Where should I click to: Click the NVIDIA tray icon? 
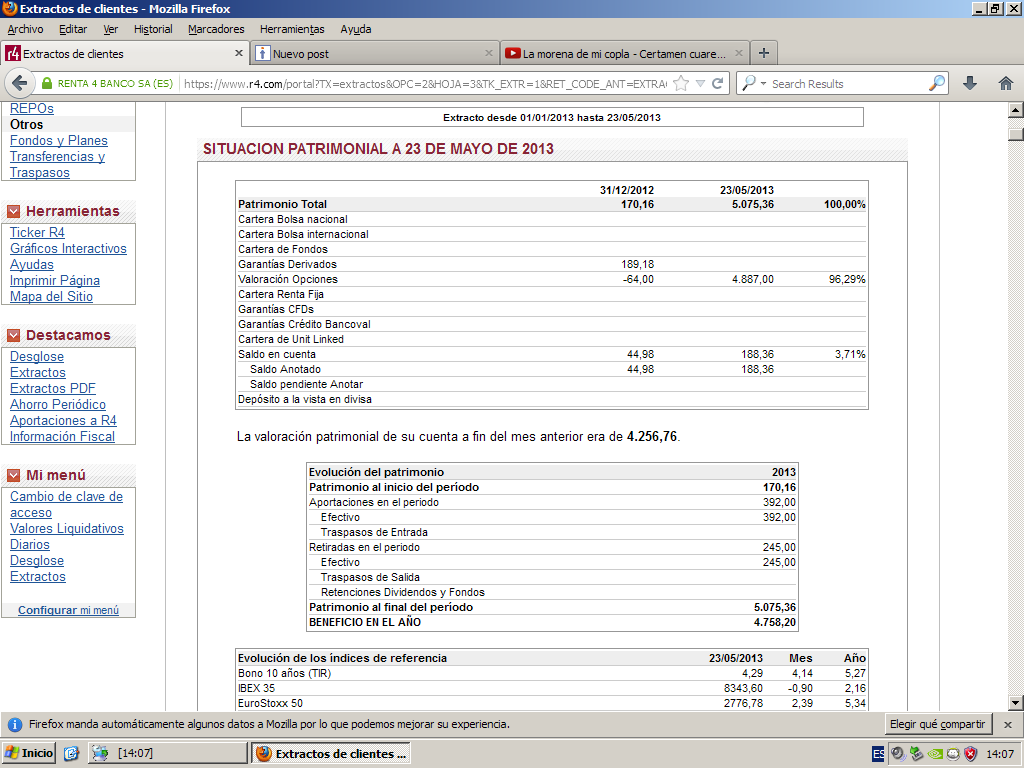935,754
